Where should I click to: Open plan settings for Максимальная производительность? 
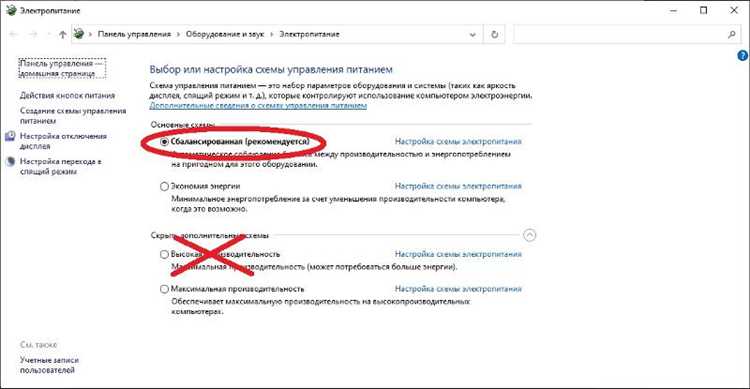pyautogui.click(x=458, y=289)
